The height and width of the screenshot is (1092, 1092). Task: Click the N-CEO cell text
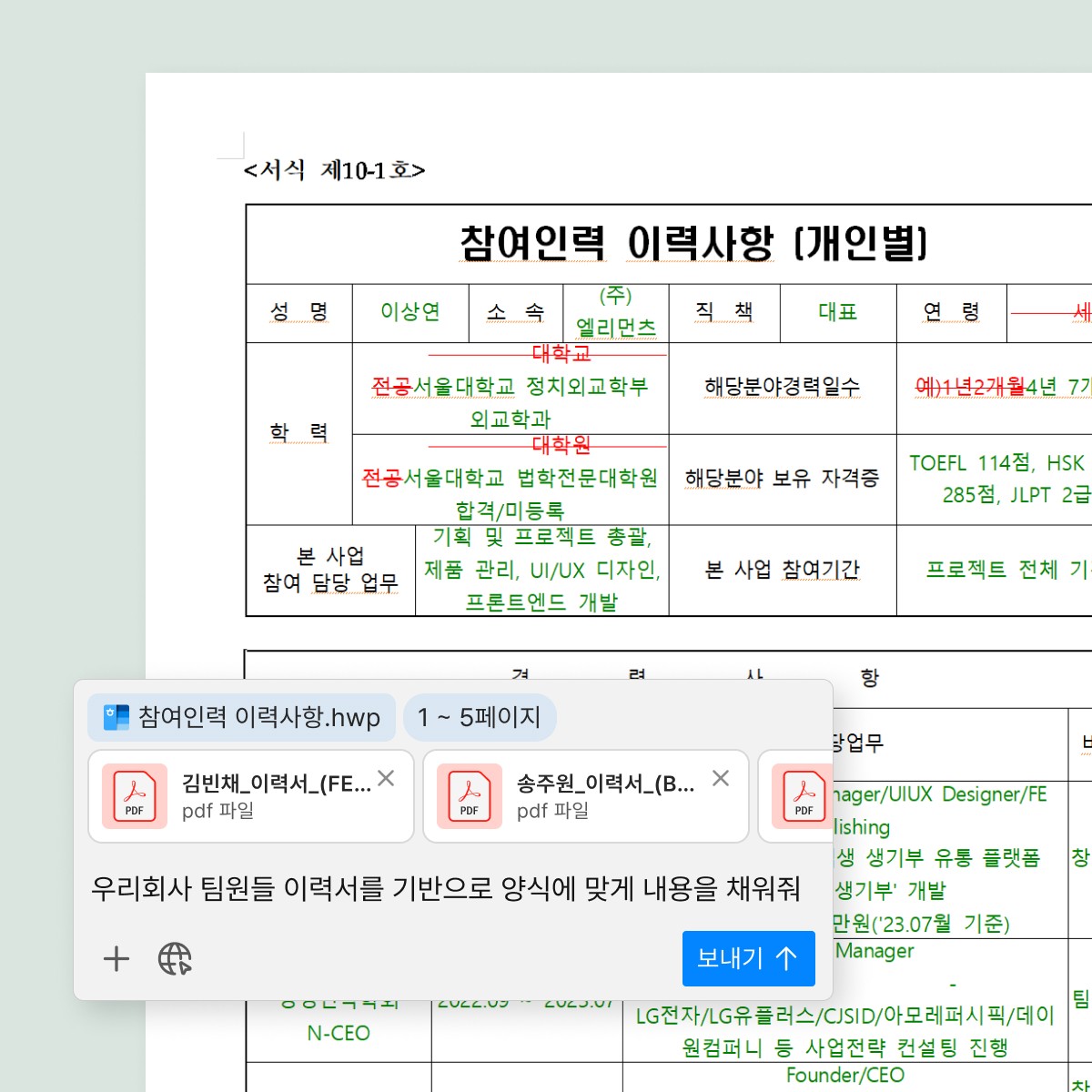tap(339, 1033)
